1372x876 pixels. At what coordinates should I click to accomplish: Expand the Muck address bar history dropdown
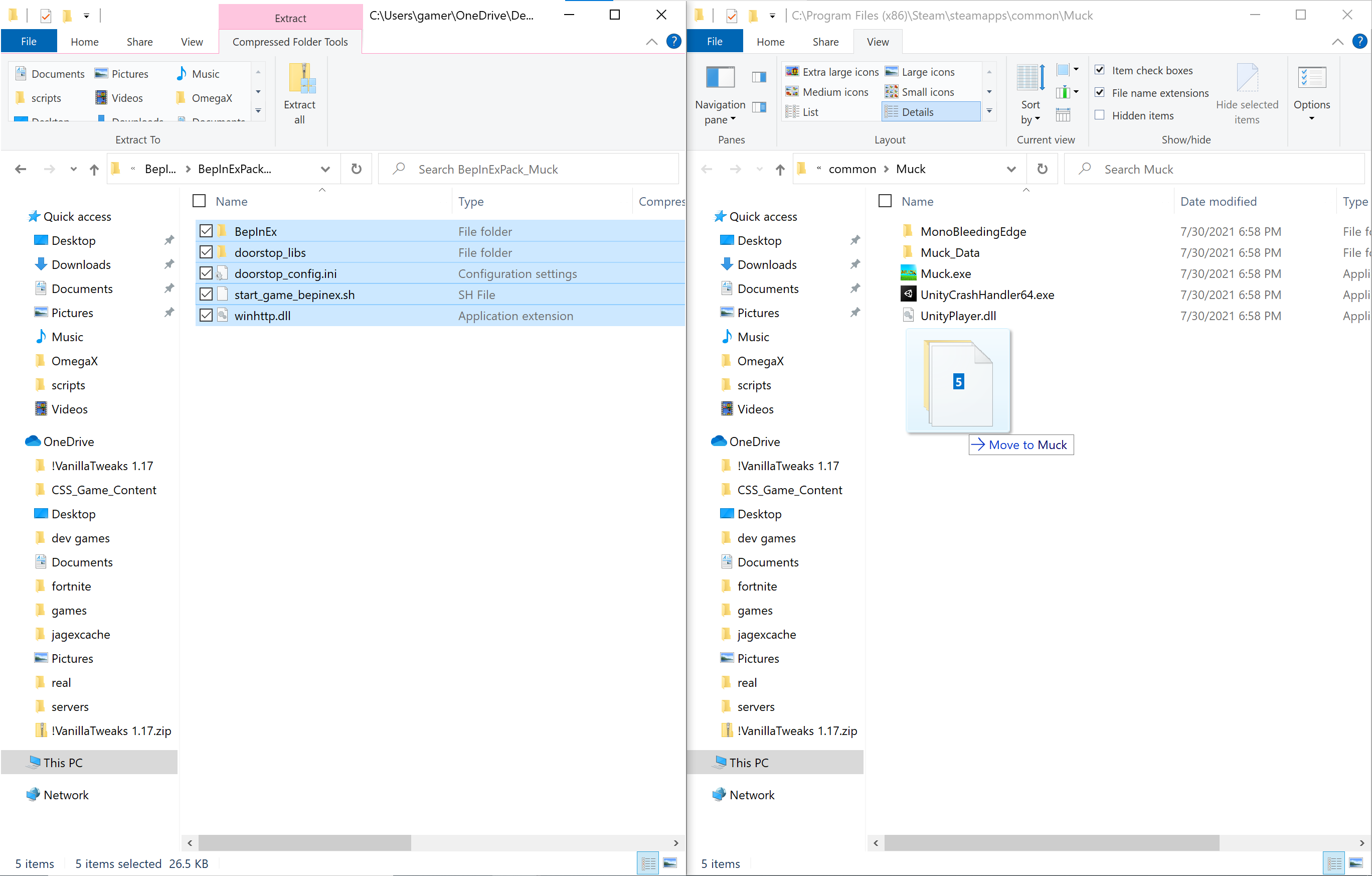click(1011, 169)
